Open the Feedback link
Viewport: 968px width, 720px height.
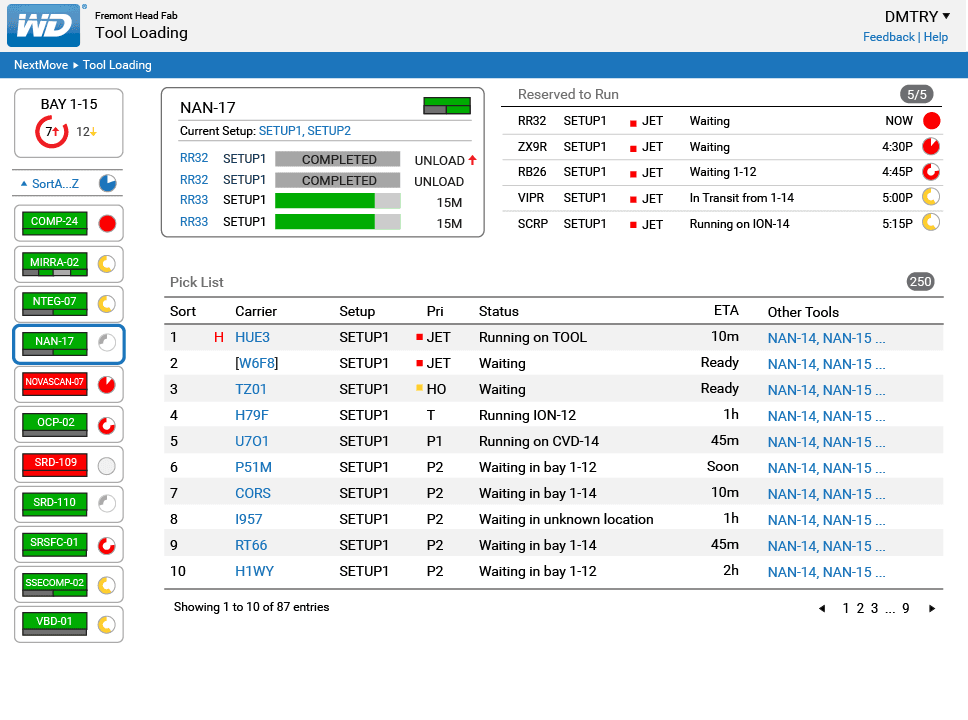pos(888,37)
